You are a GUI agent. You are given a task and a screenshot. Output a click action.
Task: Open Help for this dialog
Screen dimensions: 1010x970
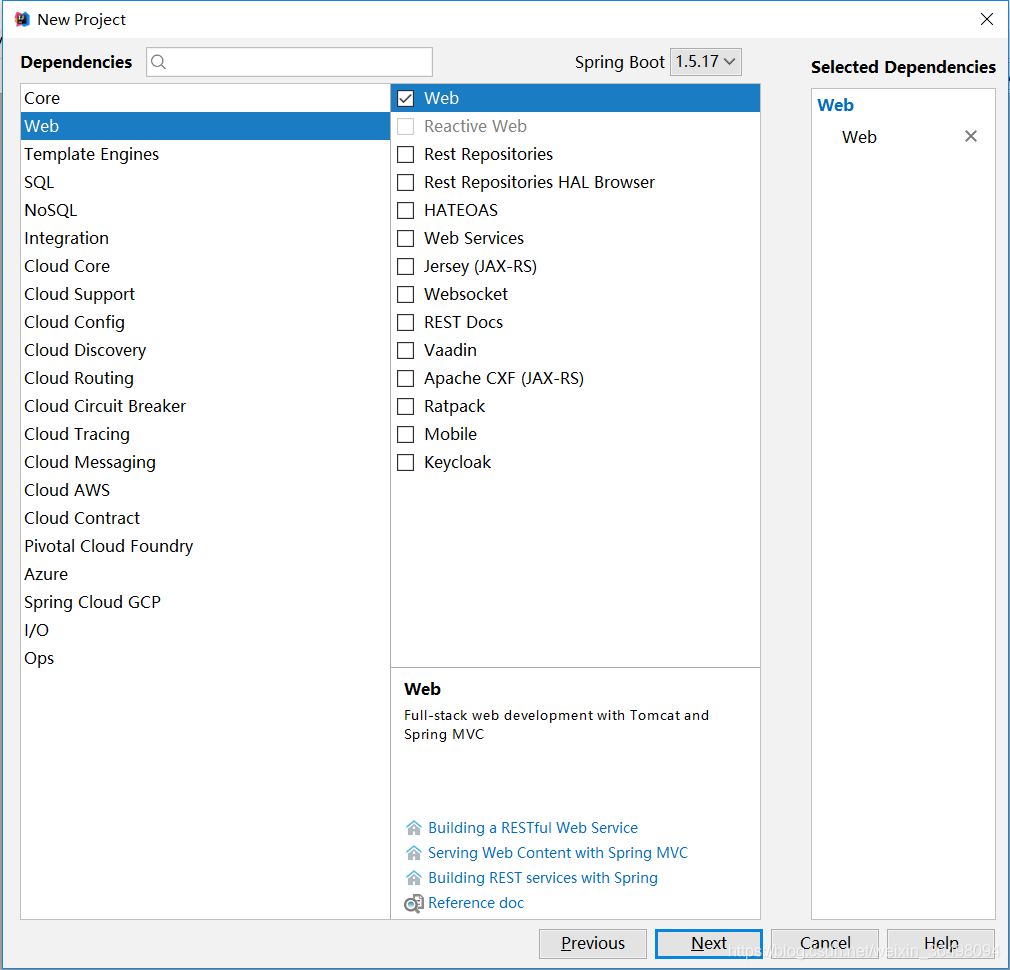pos(941,943)
